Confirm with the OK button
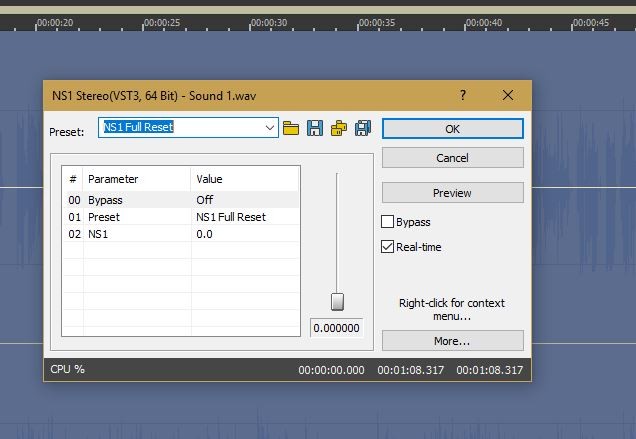Screen dimensions: 636x439 453,129
